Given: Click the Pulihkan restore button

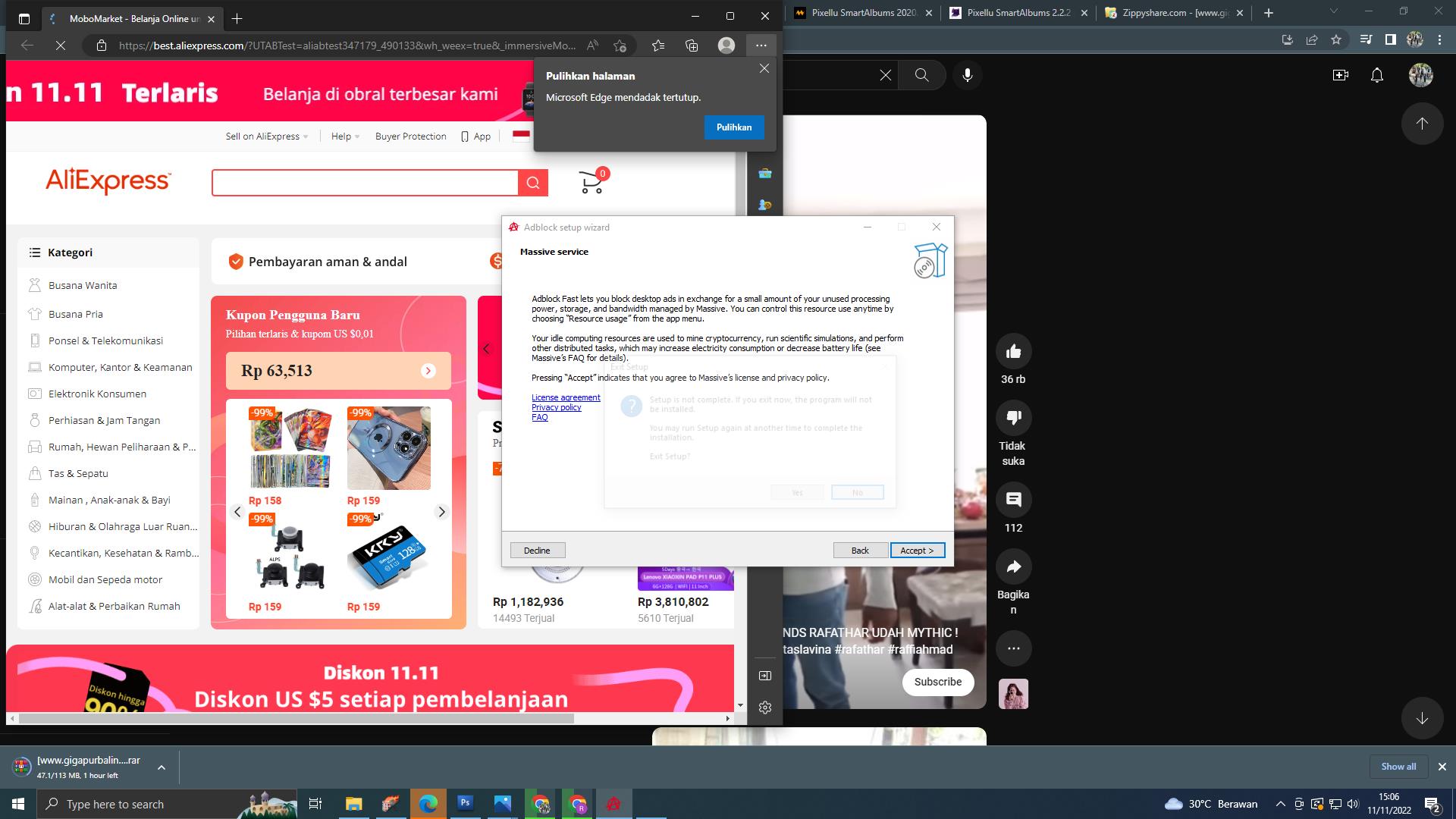Looking at the screenshot, I should pyautogui.click(x=733, y=127).
